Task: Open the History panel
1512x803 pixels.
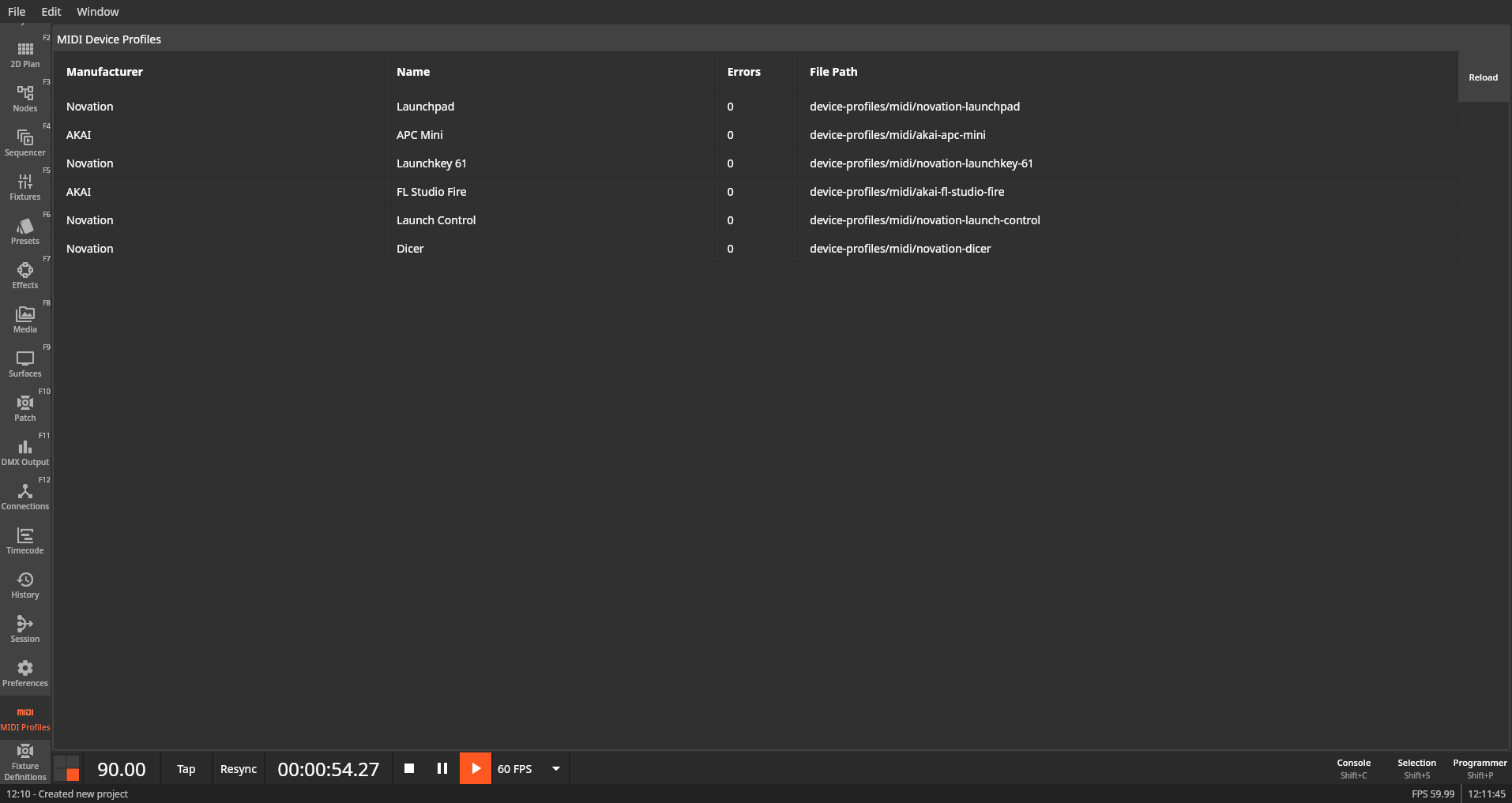Action: (x=25, y=586)
